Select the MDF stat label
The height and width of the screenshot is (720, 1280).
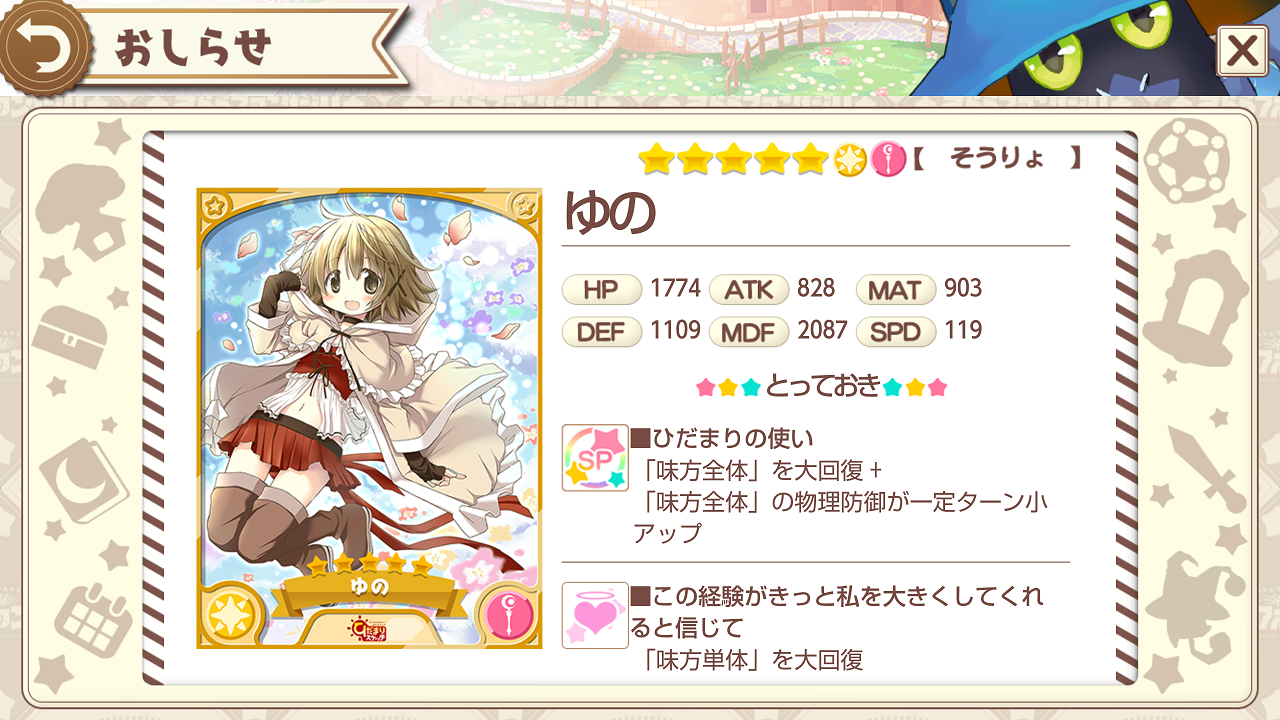click(749, 332)
